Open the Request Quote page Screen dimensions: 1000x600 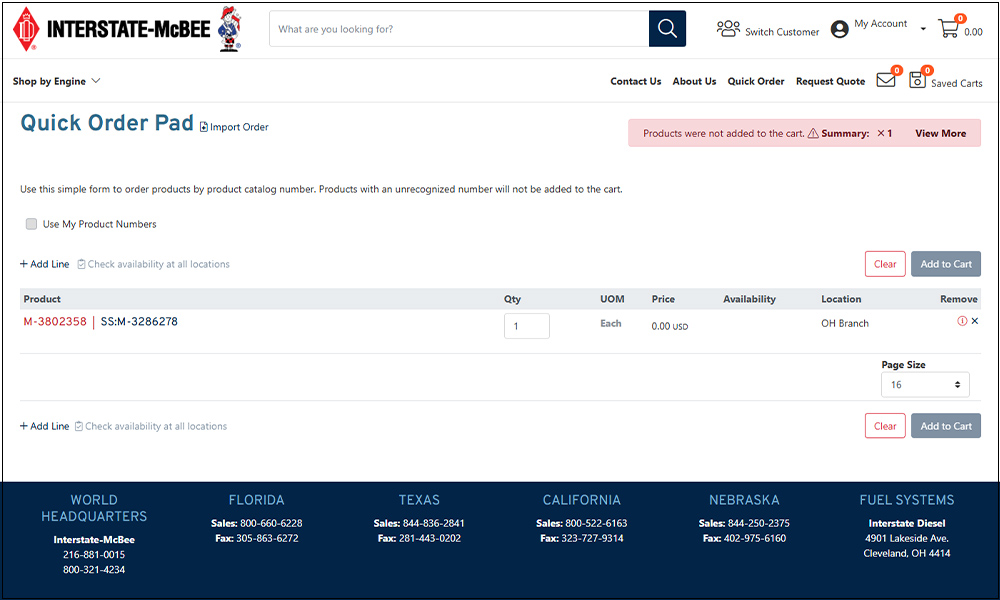pos(830,81)
